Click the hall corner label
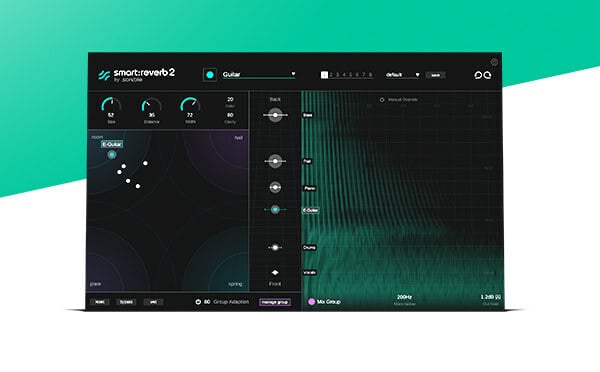 tap(238, 138)
